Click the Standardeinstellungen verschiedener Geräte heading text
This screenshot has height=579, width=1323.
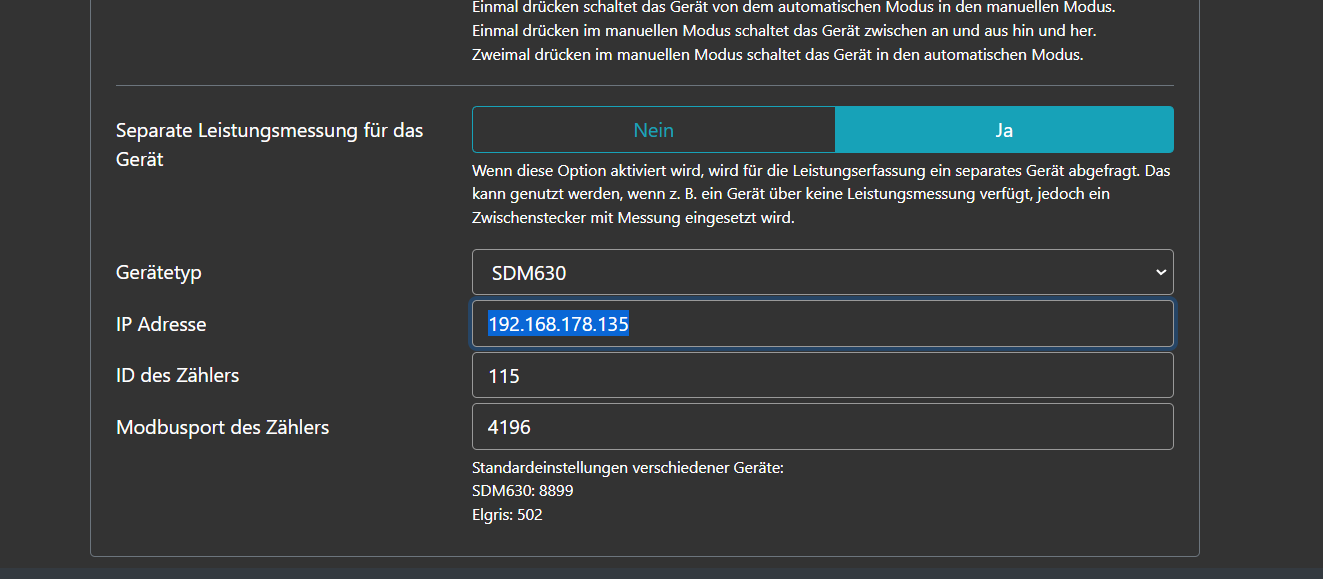pos(627,467)
